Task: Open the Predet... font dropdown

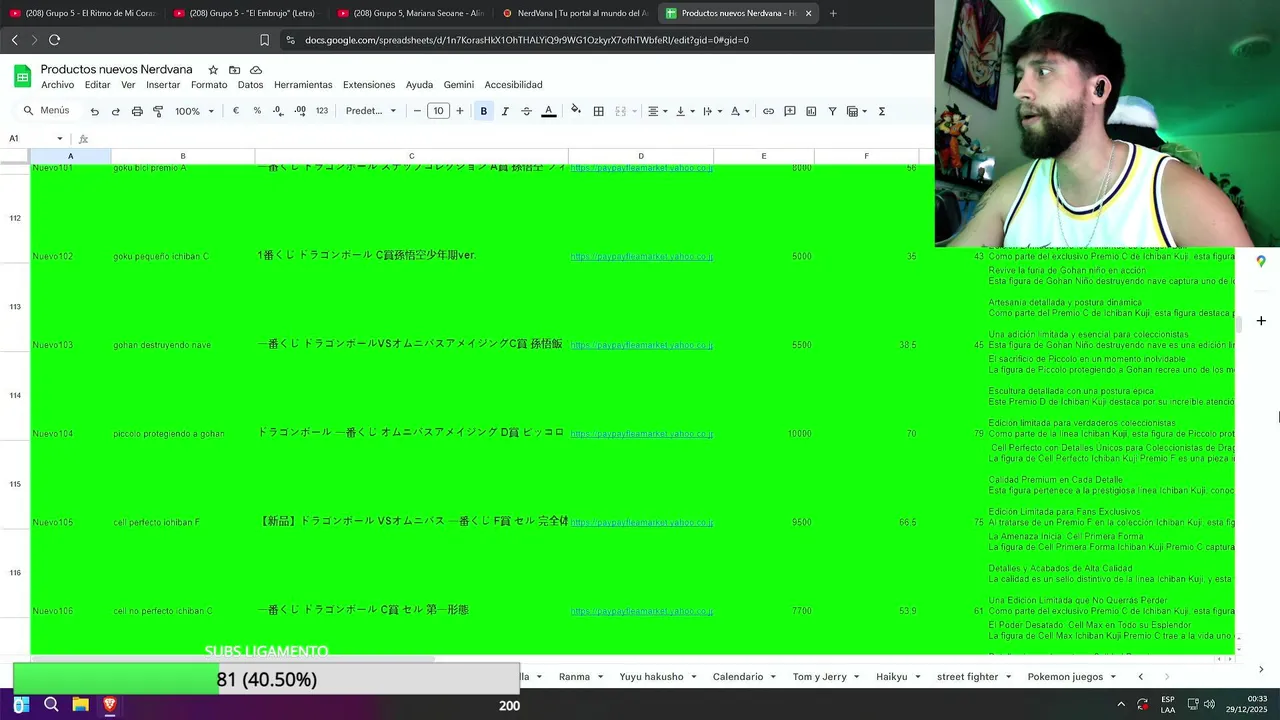Action: click(x=371, y=111)
